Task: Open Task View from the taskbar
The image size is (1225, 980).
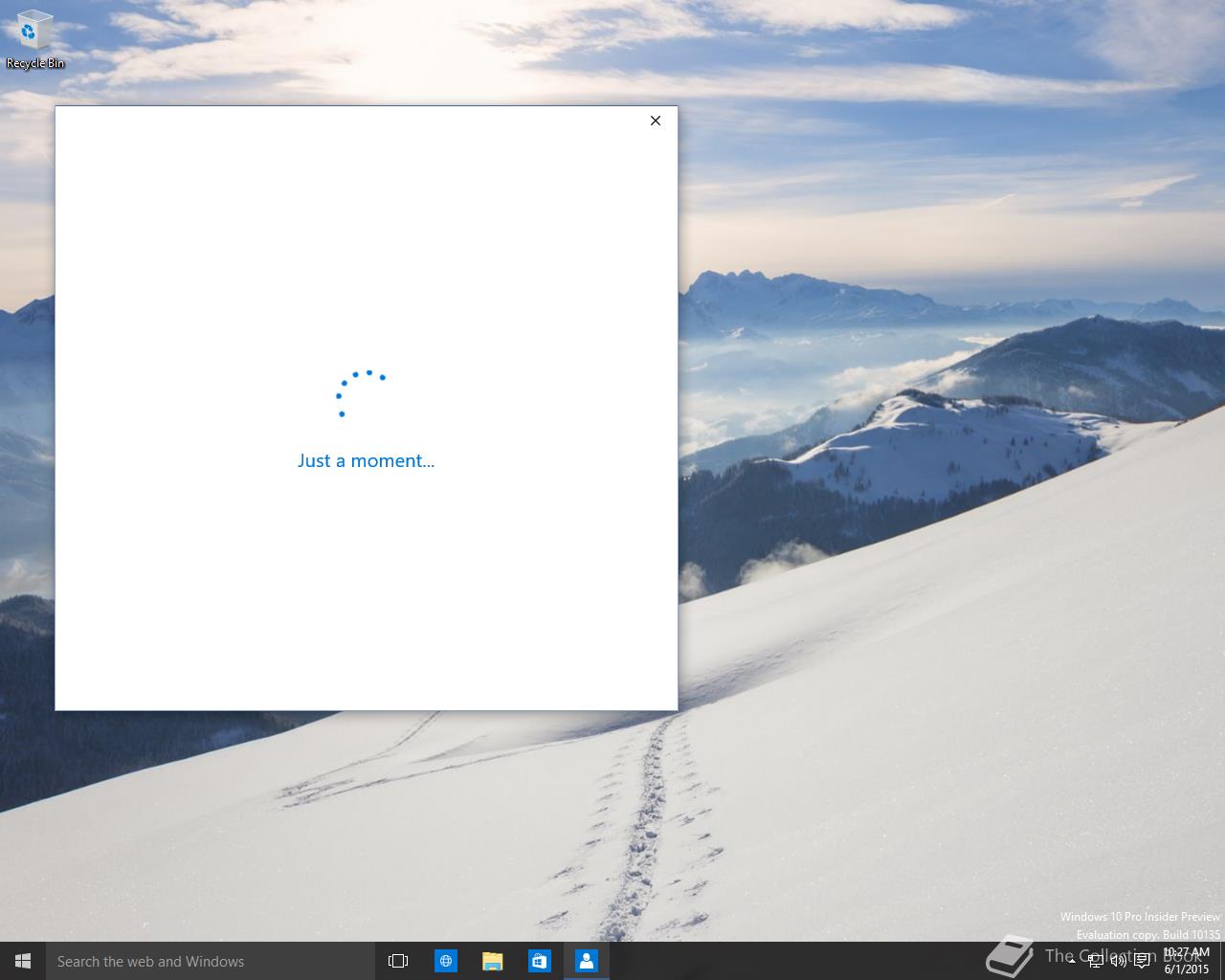Action: pyautogui.click(x=398, y=961)
